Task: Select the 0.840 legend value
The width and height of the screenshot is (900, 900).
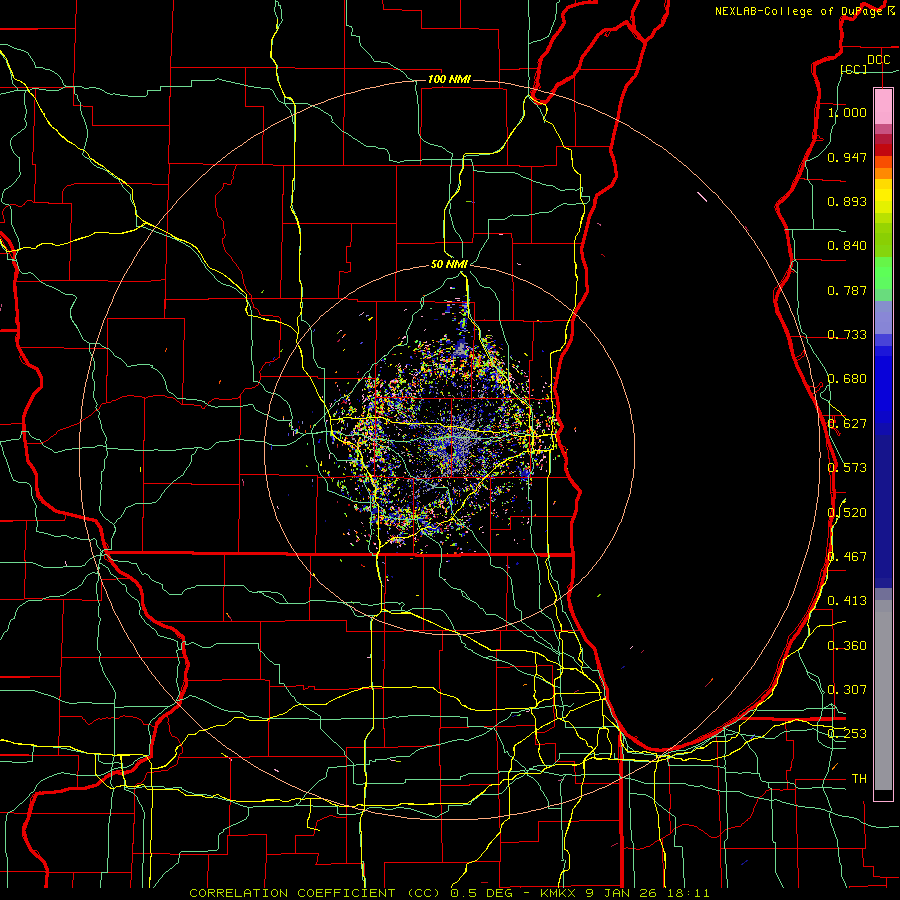Action: click(847, 246)
